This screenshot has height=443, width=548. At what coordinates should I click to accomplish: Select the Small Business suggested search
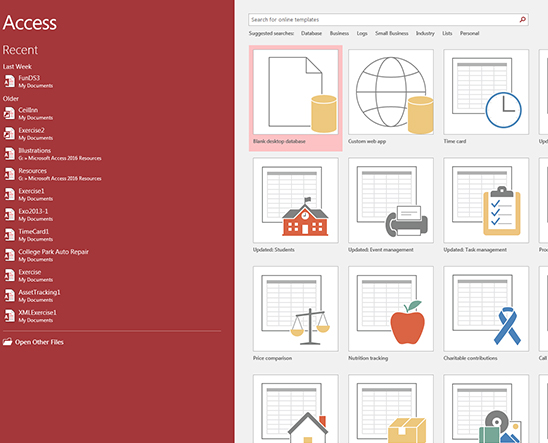click(391, 33)
